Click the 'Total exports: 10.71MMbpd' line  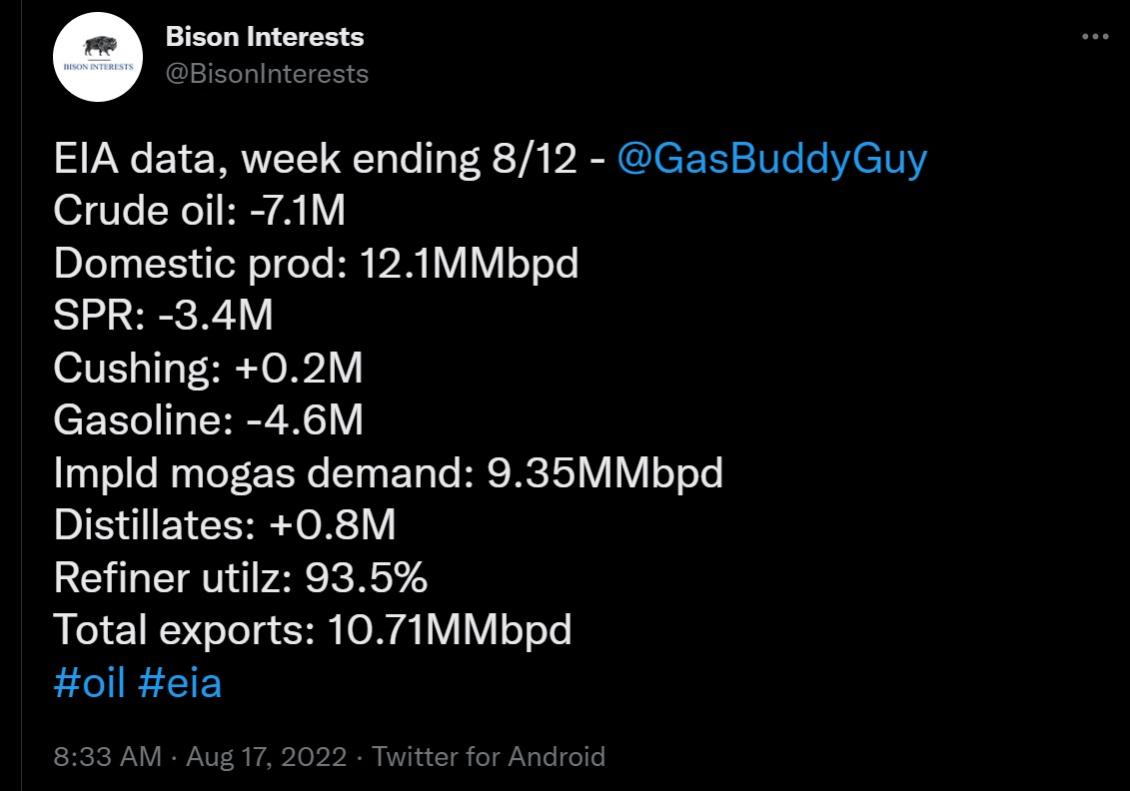click(312, 630)
